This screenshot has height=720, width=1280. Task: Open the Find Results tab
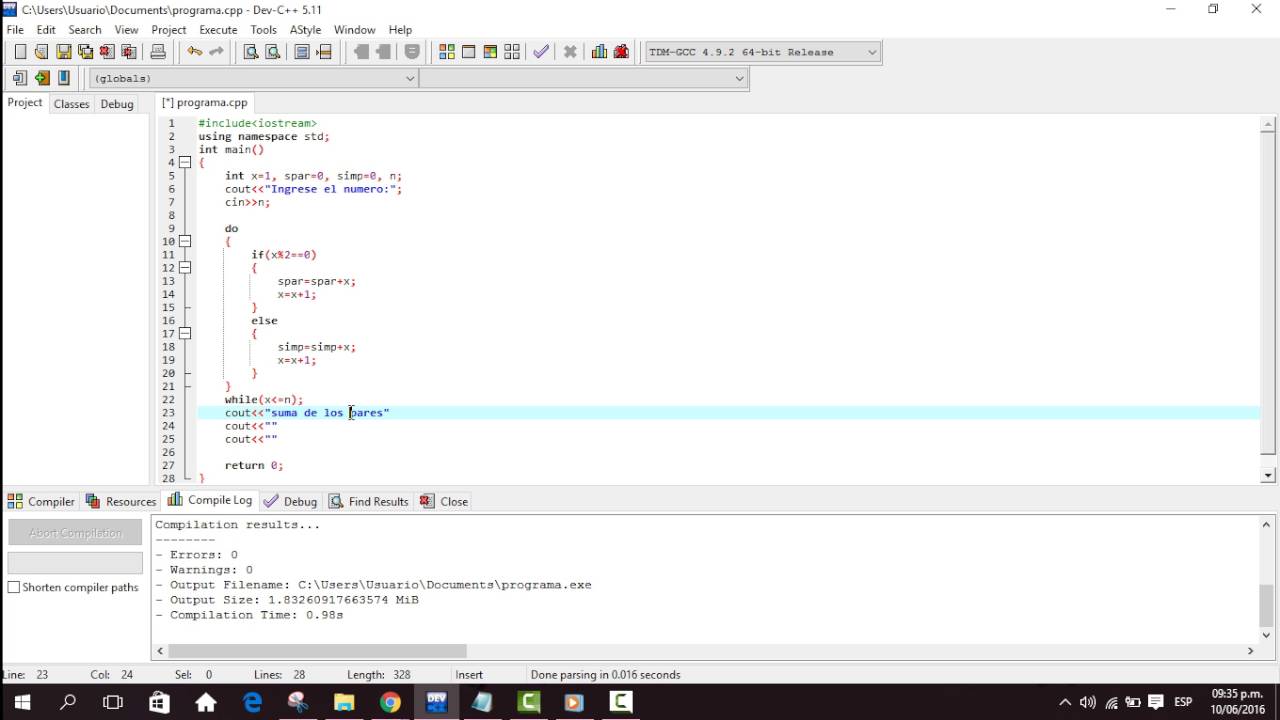(369, 502)
